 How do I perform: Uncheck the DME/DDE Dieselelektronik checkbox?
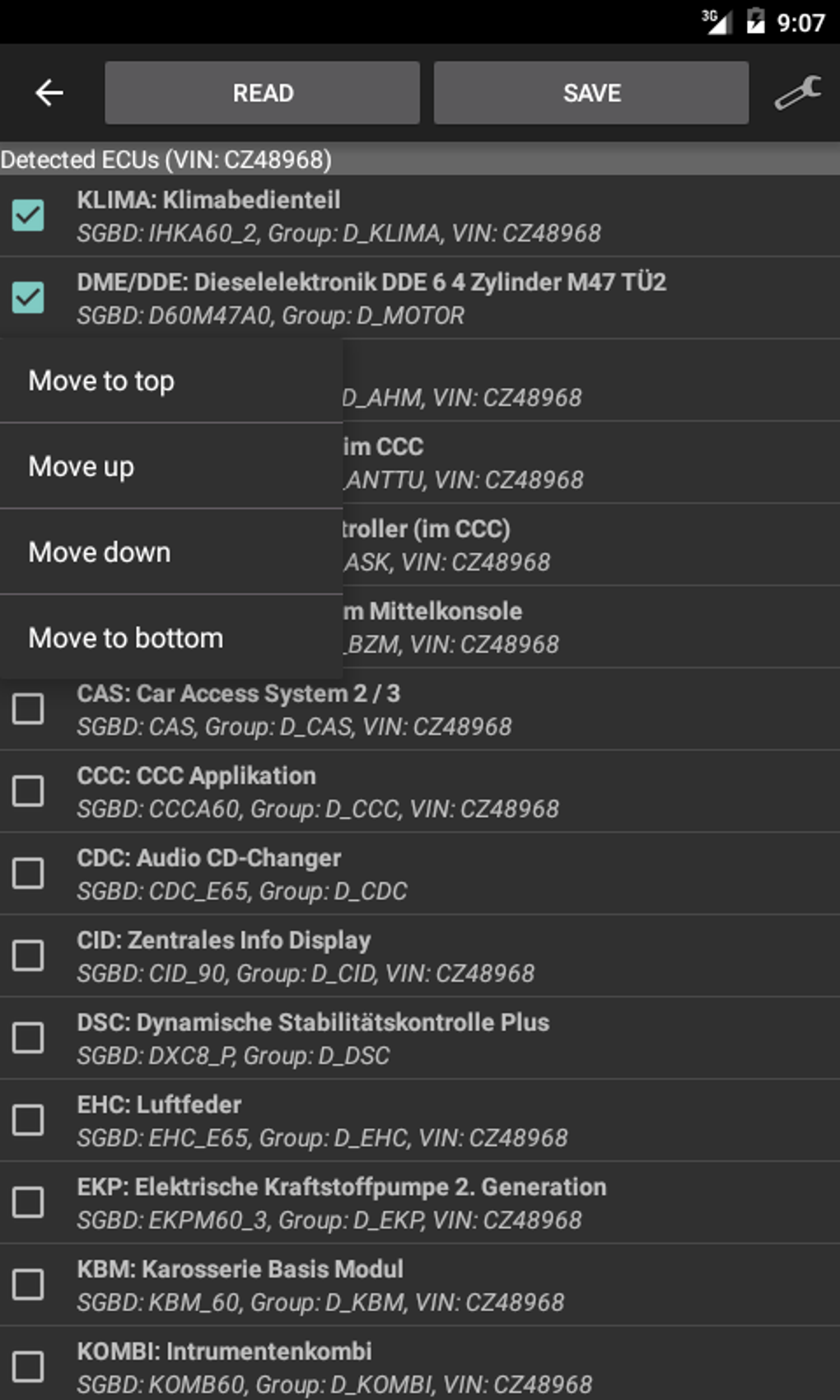(x=28, y=298)
